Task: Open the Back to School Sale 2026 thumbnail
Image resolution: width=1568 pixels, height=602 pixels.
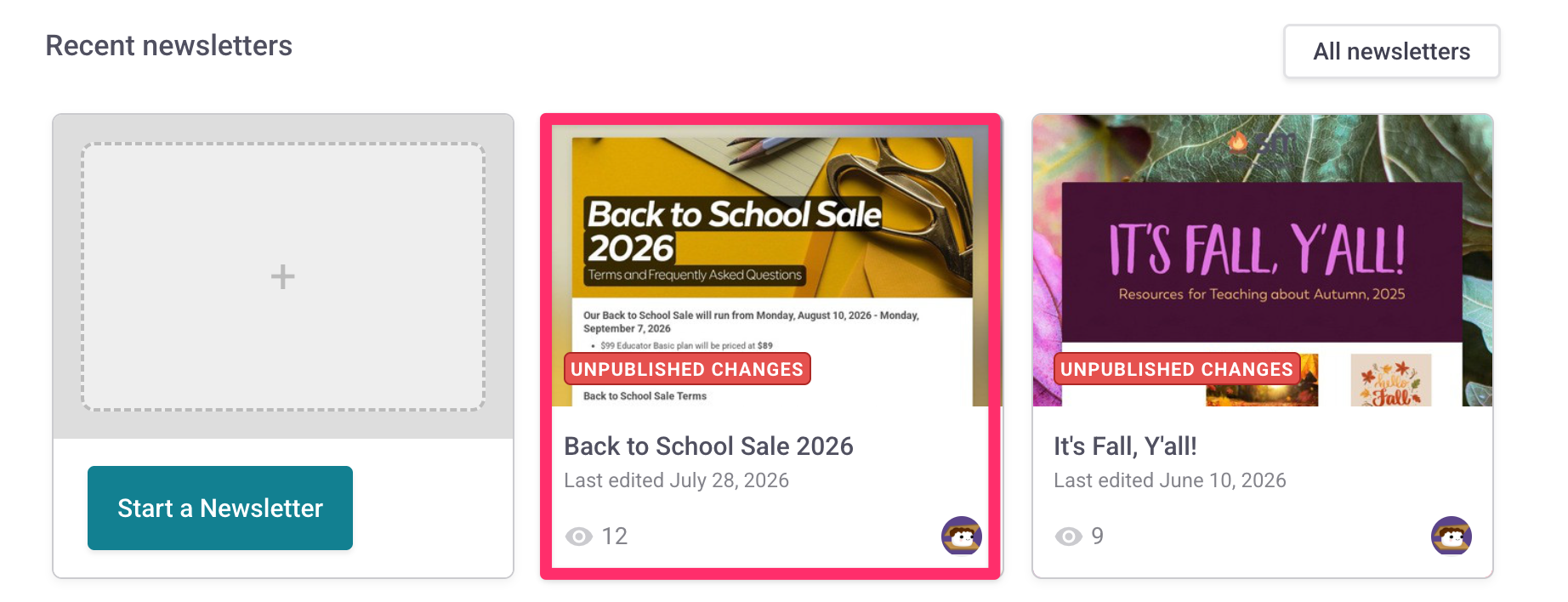Action: click(770, 265)
